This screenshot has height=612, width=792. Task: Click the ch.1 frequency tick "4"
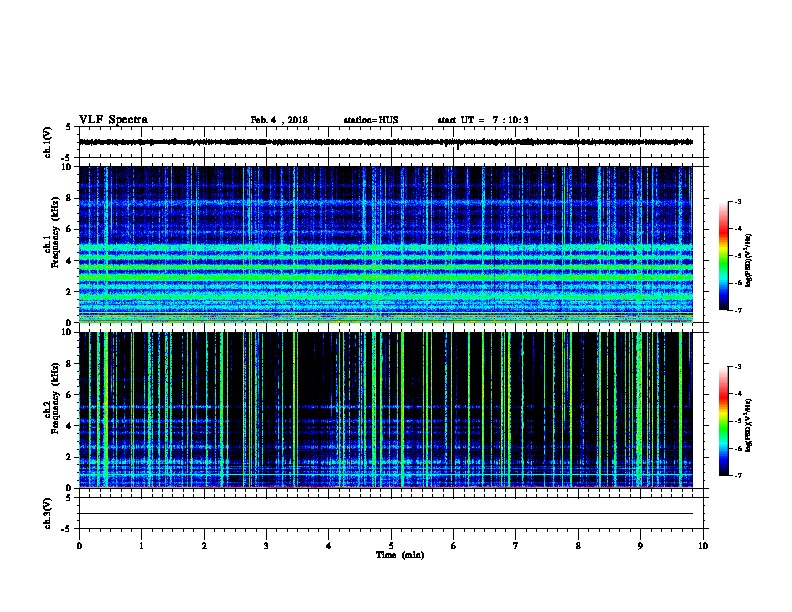click(70, 261)
